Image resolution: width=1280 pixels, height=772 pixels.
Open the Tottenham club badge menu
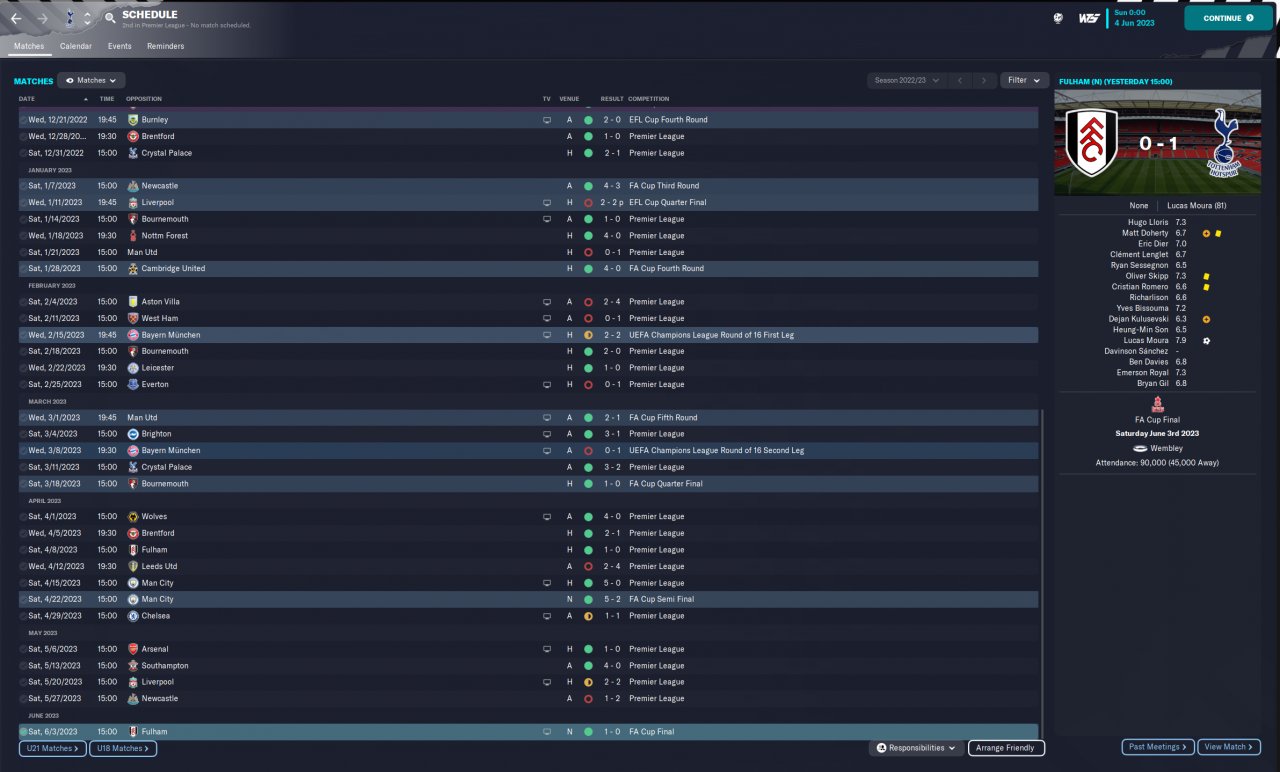(70, 18)
